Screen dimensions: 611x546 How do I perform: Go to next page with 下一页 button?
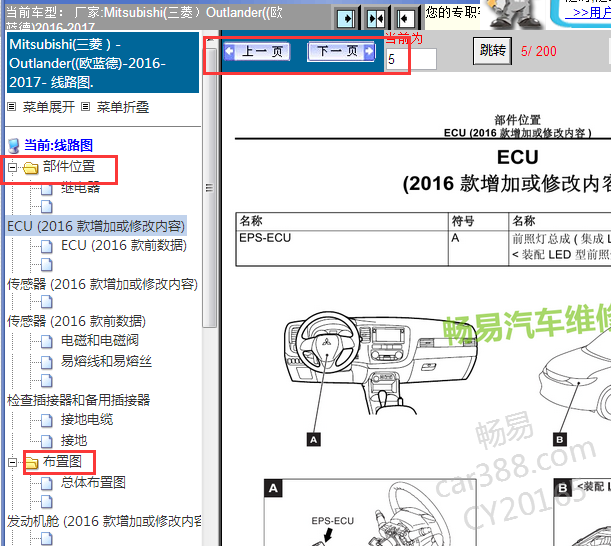(341, 51)
